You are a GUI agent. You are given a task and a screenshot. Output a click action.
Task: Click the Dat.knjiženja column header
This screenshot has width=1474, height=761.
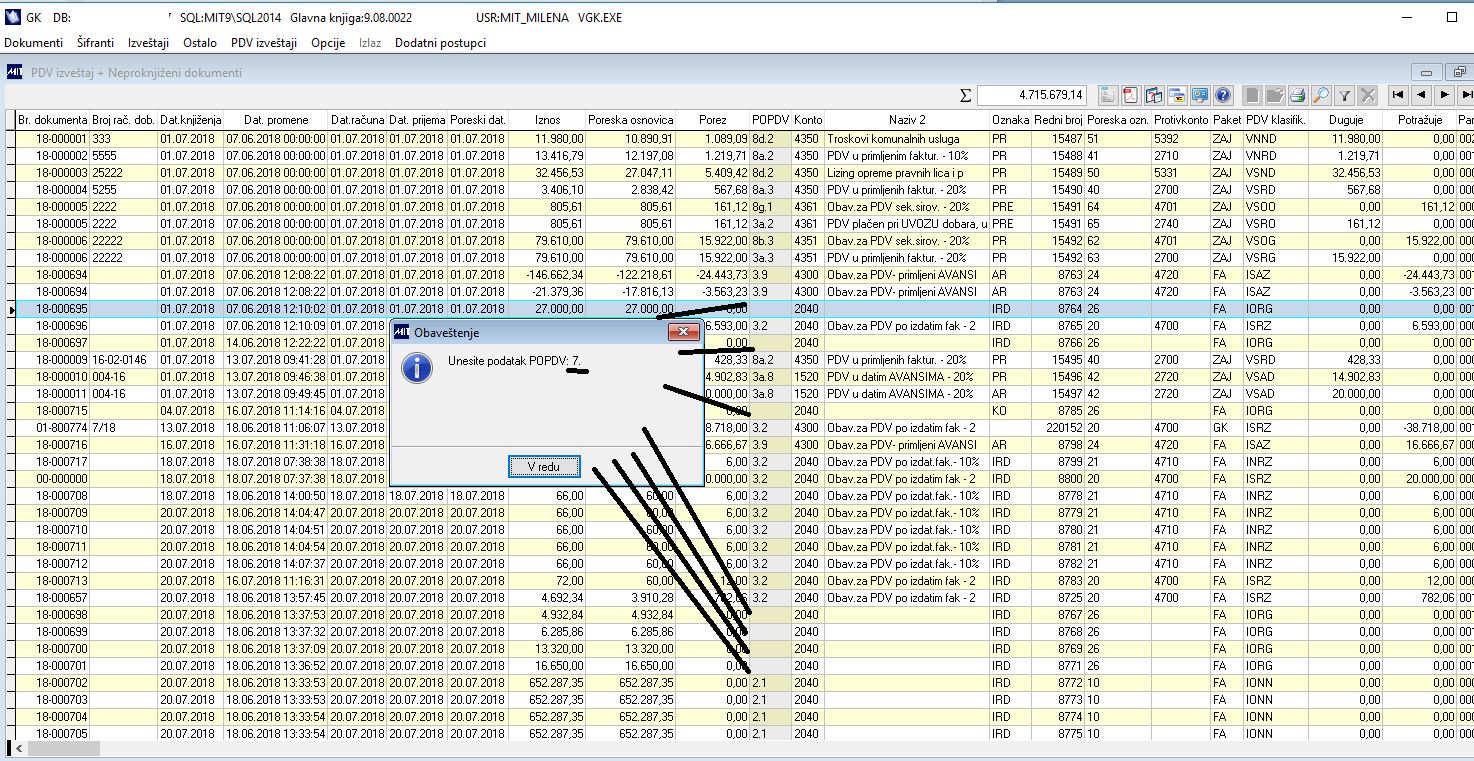[x=191, y=120]
